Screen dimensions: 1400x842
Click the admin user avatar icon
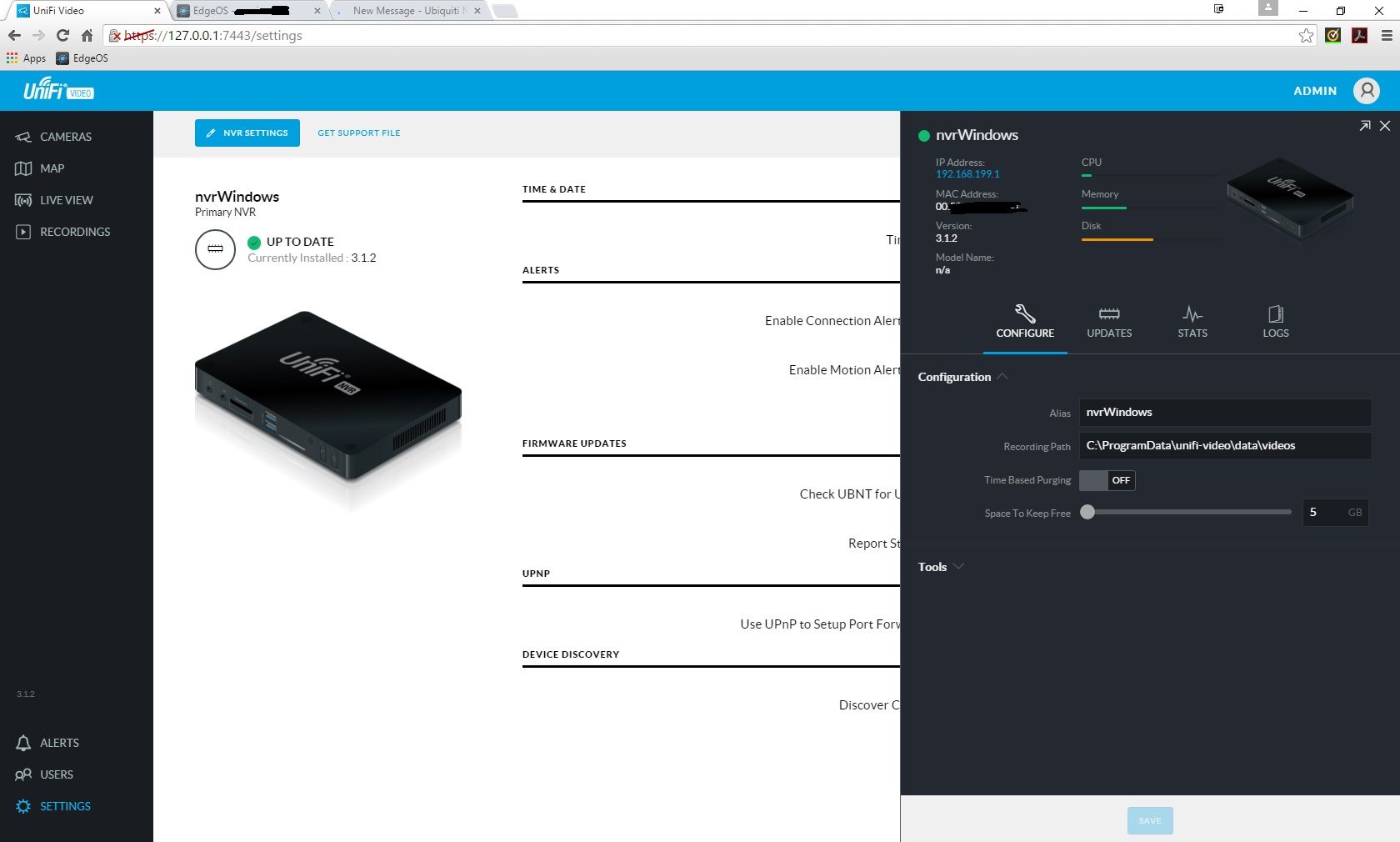click(x=1366, y=91)
